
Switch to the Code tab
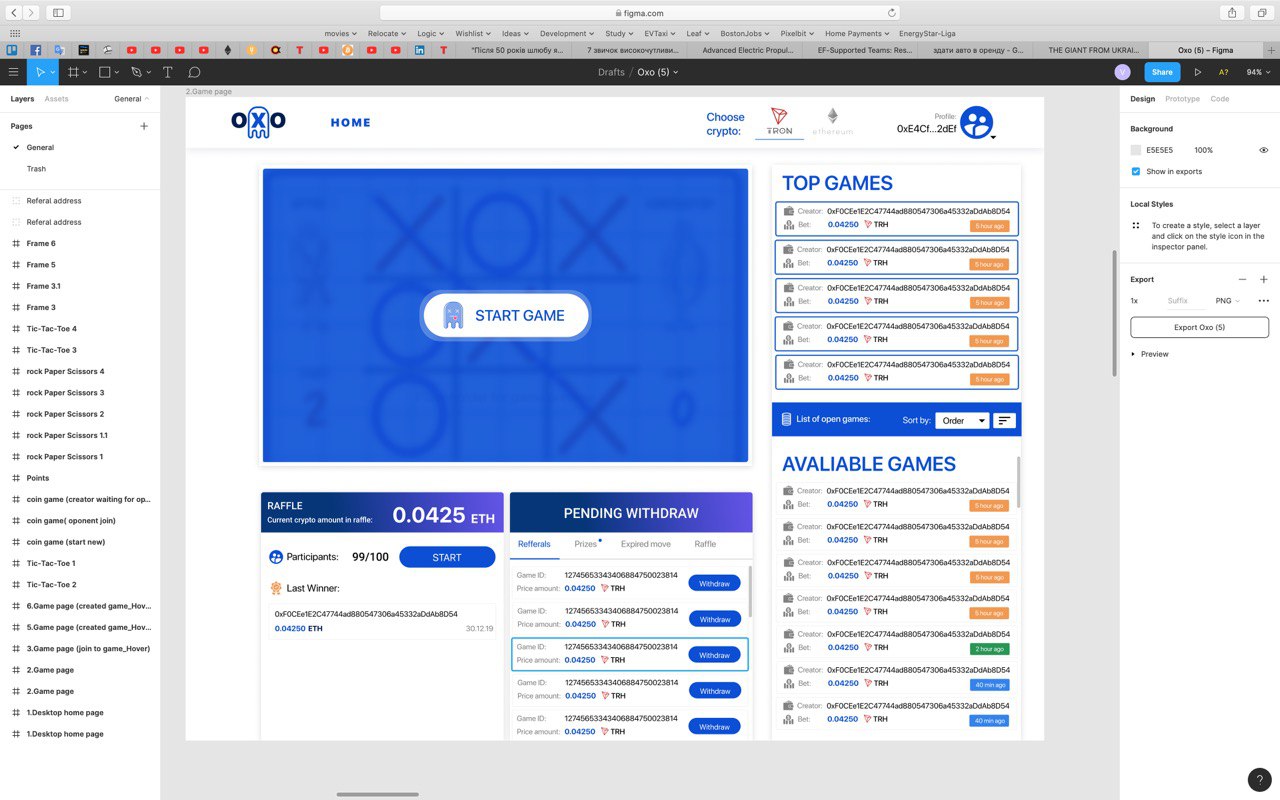coord(1220,99)
